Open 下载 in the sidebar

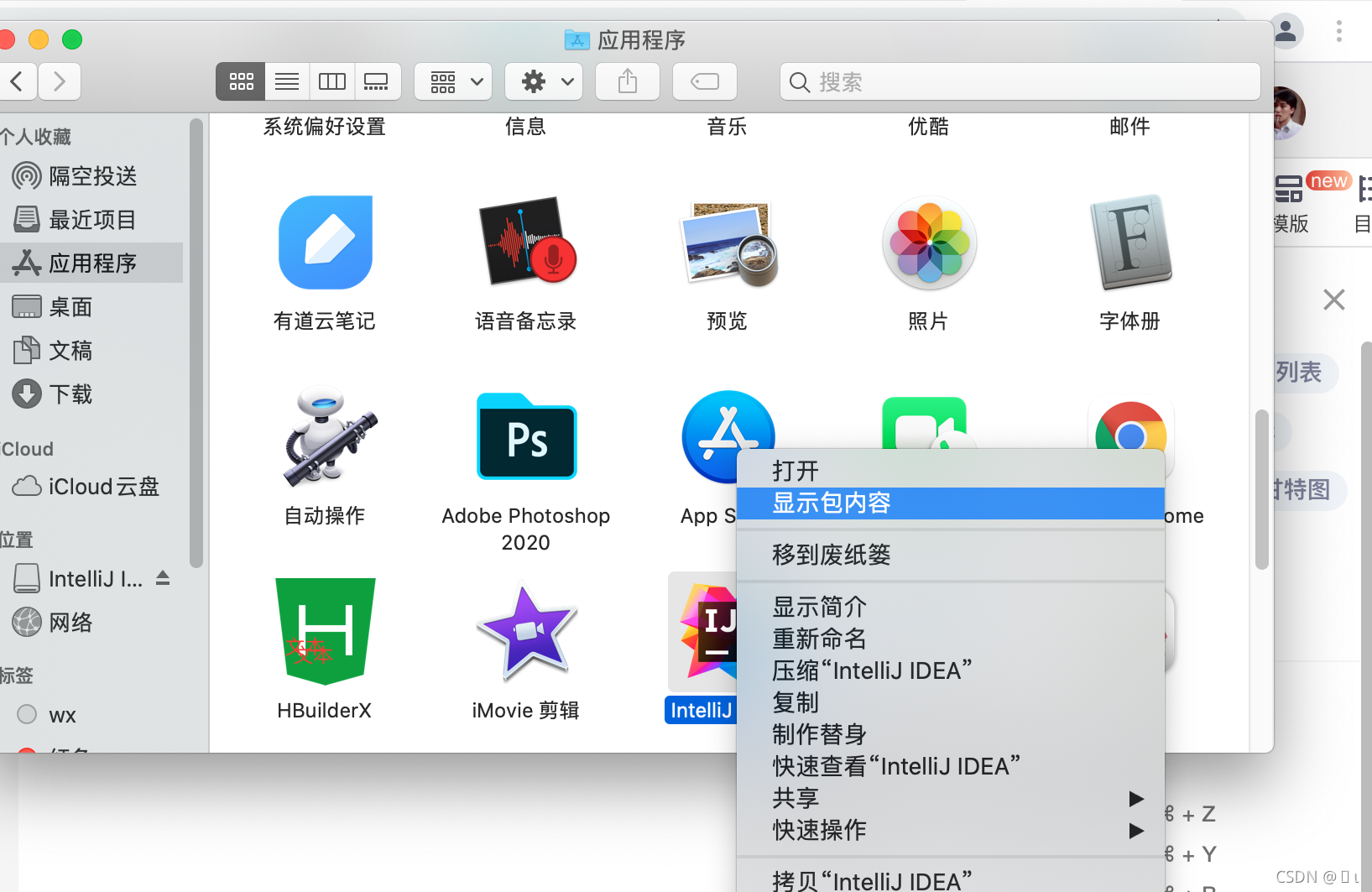[x=91, y=394]
